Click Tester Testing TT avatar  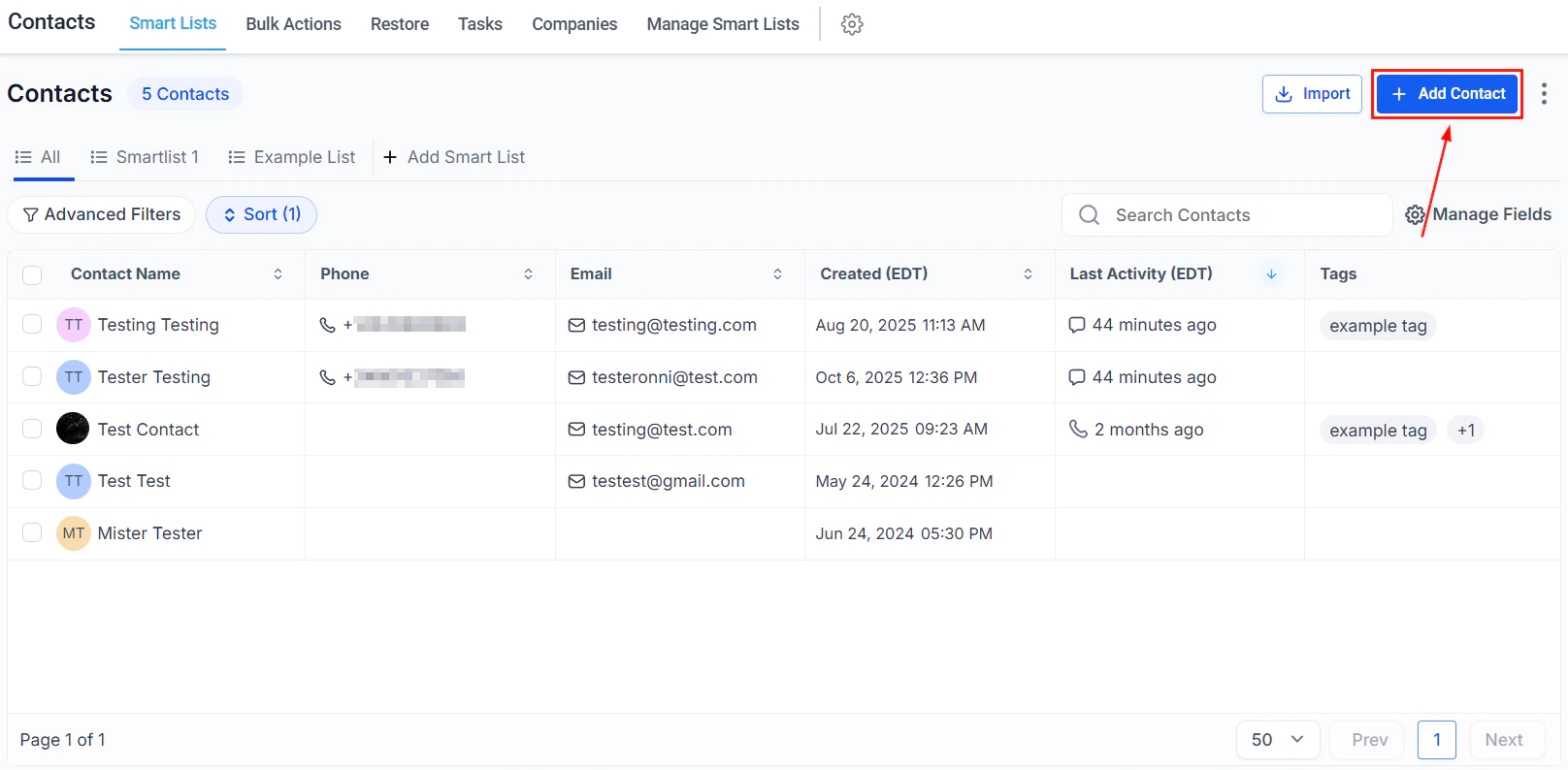pyautogui.click(x=74, y=377)
